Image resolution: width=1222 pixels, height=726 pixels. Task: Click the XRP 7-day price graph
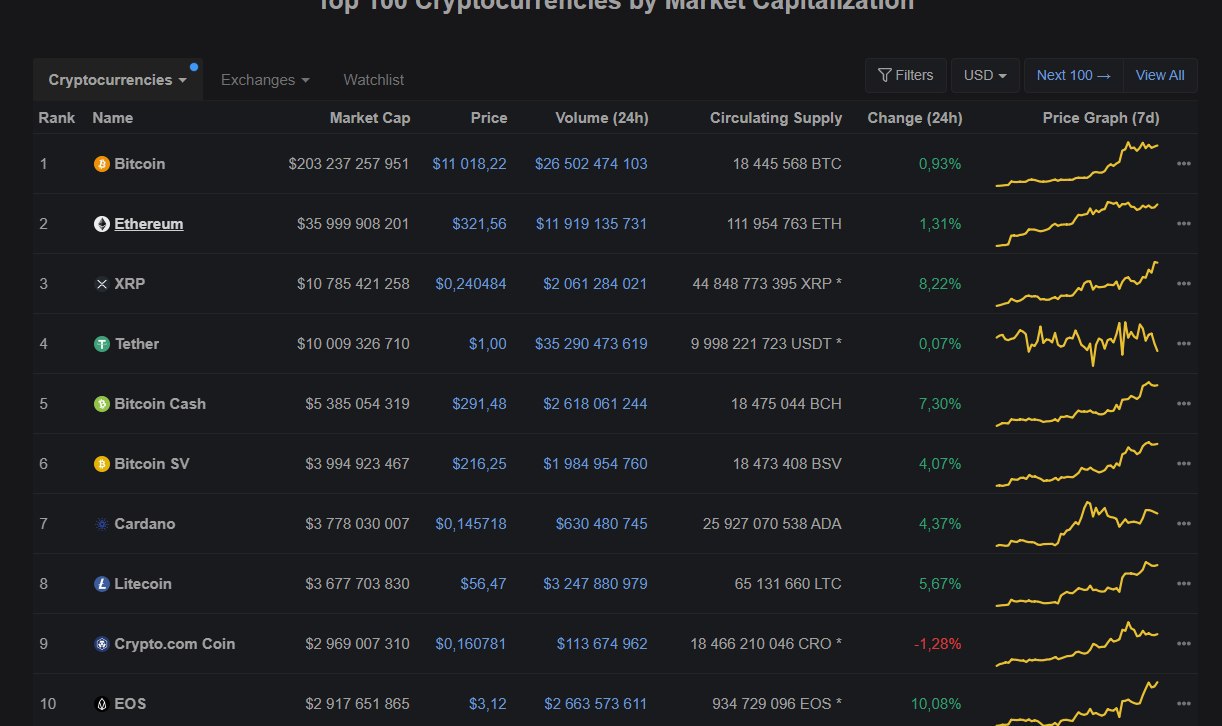(x=1077, y=284)
